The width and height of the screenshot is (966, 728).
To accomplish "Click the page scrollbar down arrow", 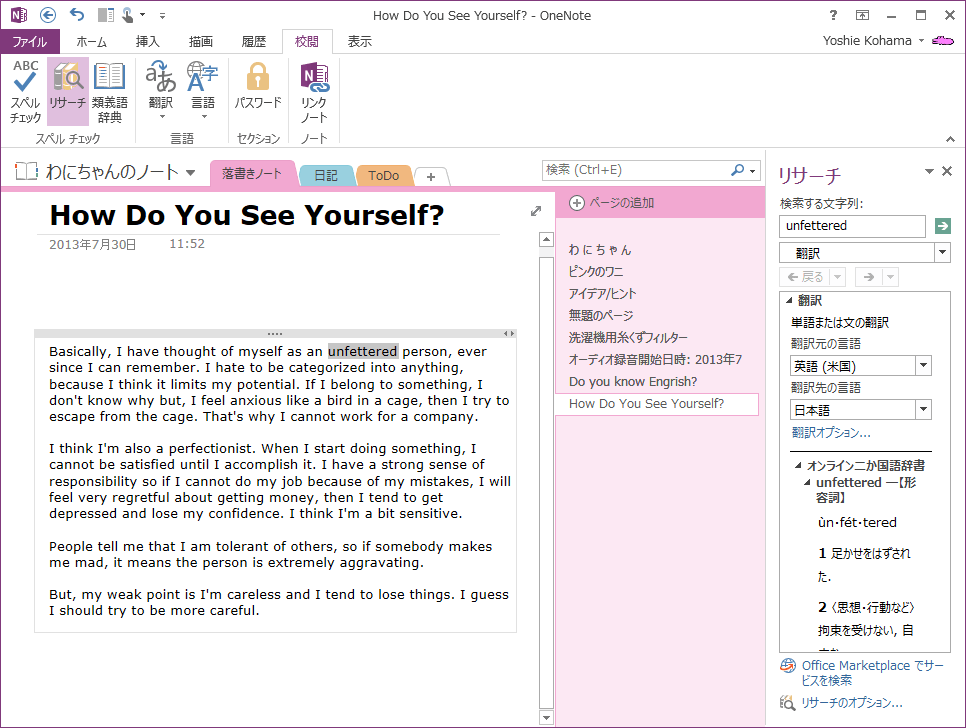I will (546, 717).
